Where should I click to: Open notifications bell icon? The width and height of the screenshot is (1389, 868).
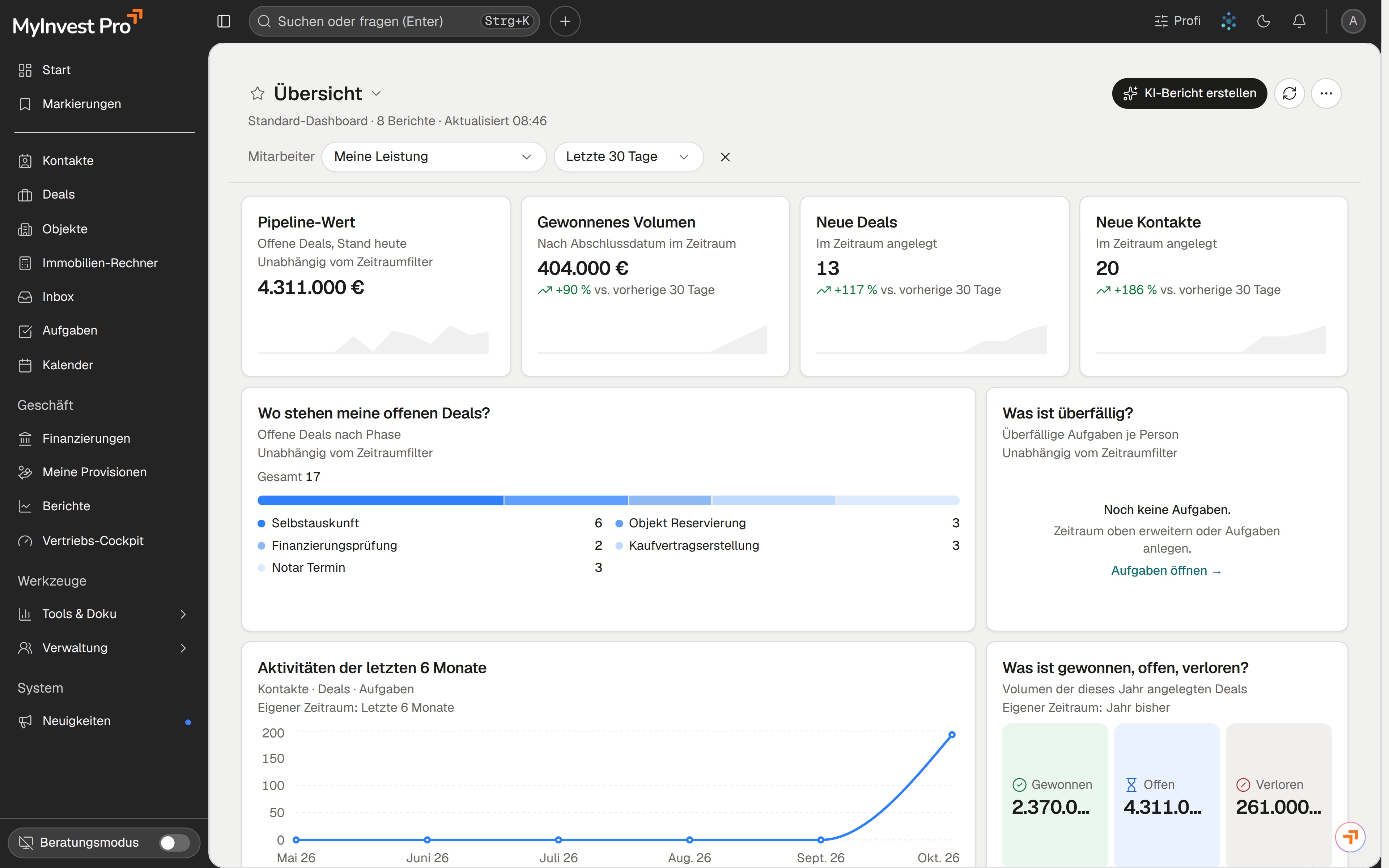click(1299, 21)
